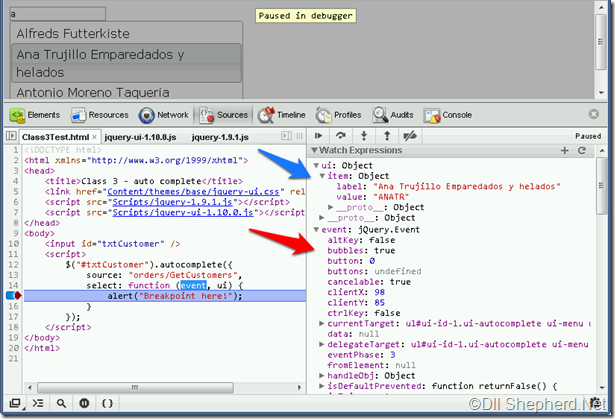Viewport: 615px width, 419px height.
Task: Click the watch panel vertical scrollbar thumb
Action: click(x=601, y=186)
